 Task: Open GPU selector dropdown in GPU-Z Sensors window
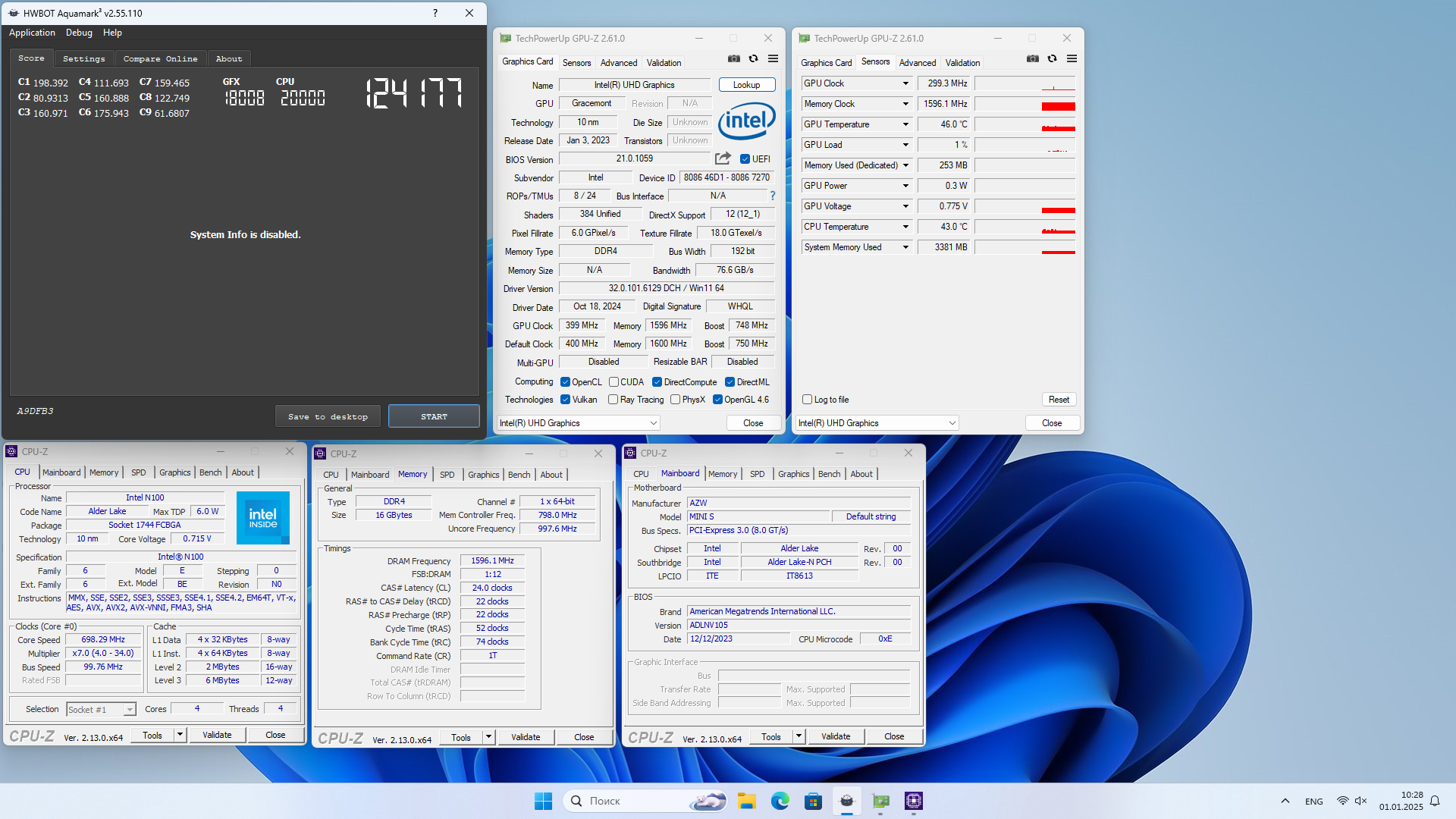tap(877, 423)
